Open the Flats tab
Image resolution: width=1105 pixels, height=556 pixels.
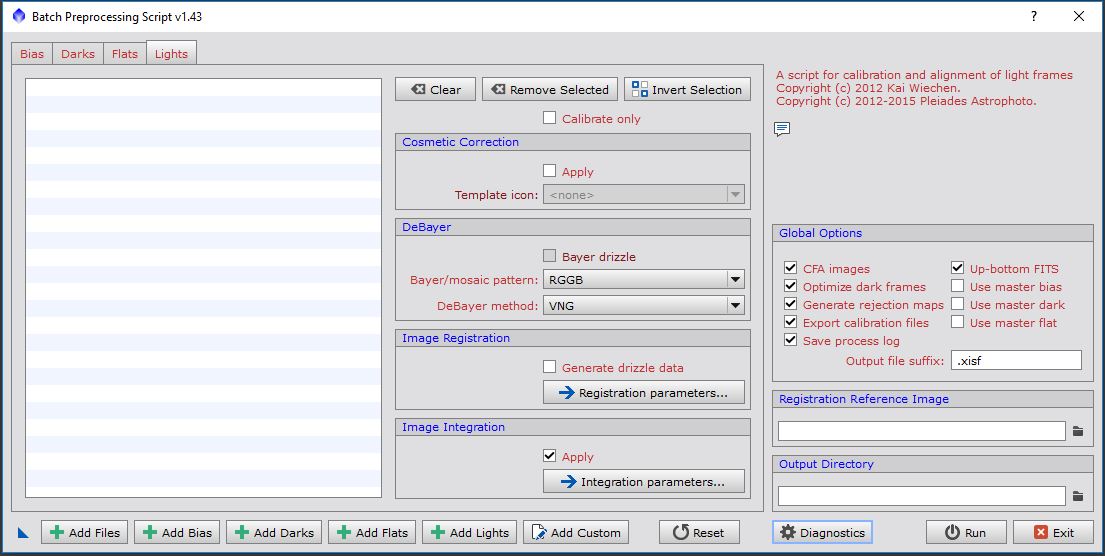(x=125, y=54)
